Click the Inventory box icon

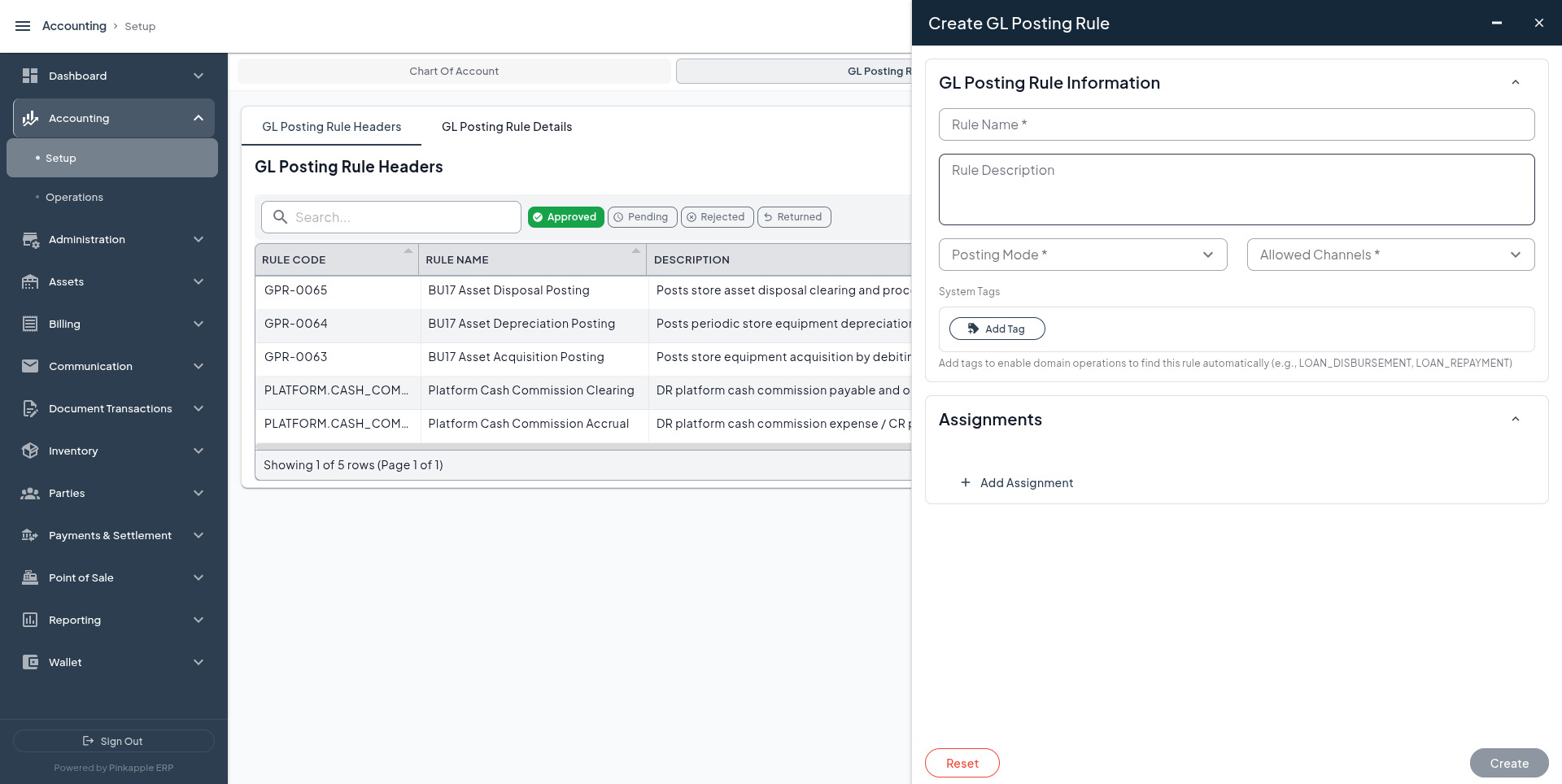pyautogui.click(x=30, y=451)
